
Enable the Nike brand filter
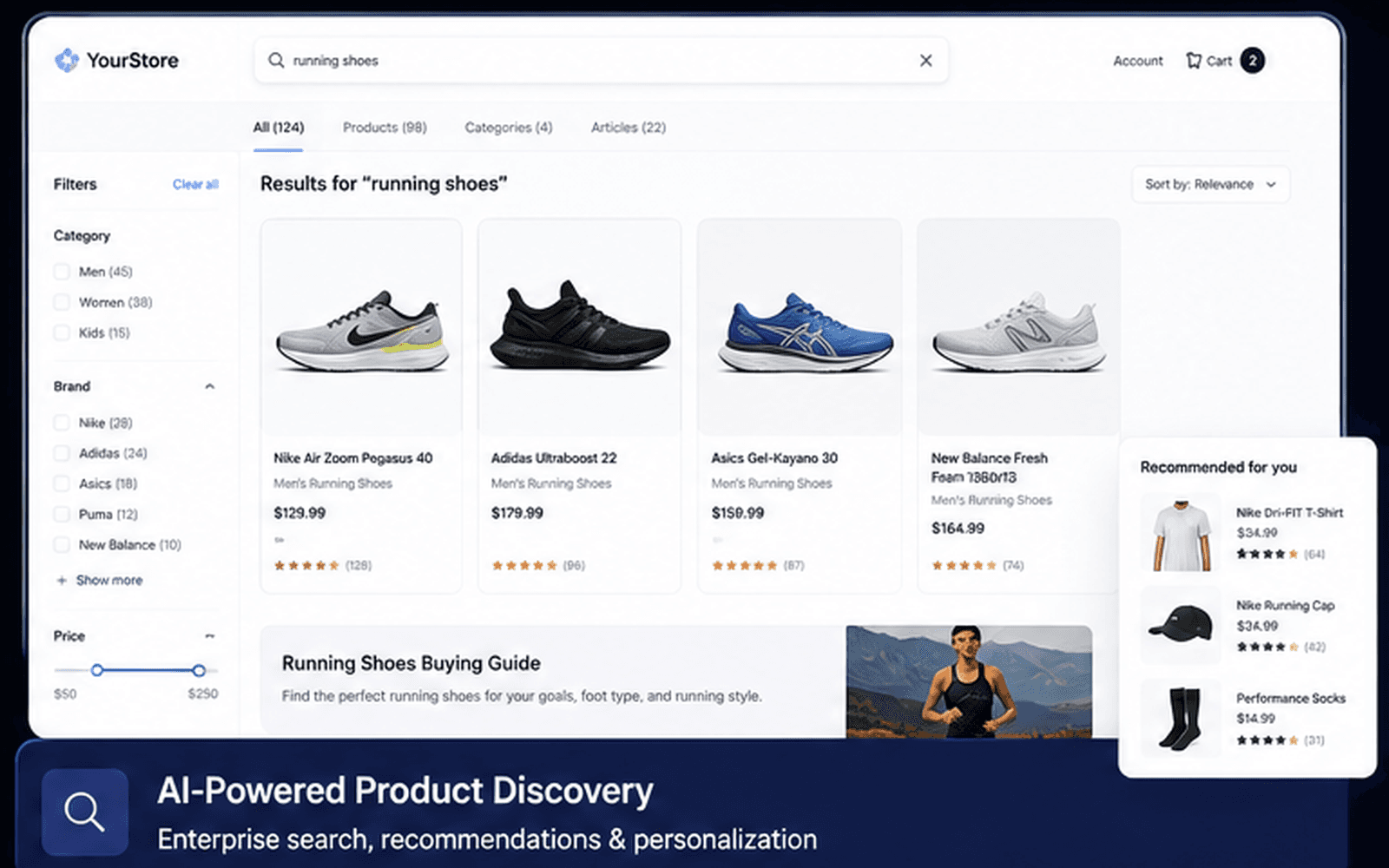point(62,423)
